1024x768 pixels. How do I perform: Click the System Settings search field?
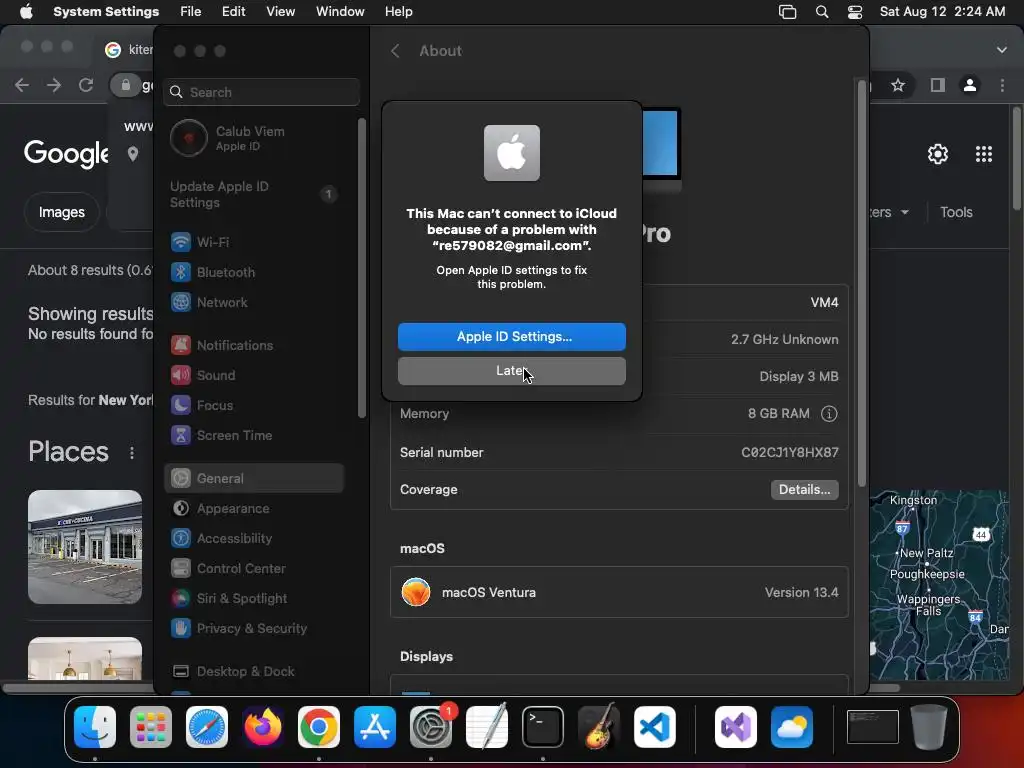[261, 92]
